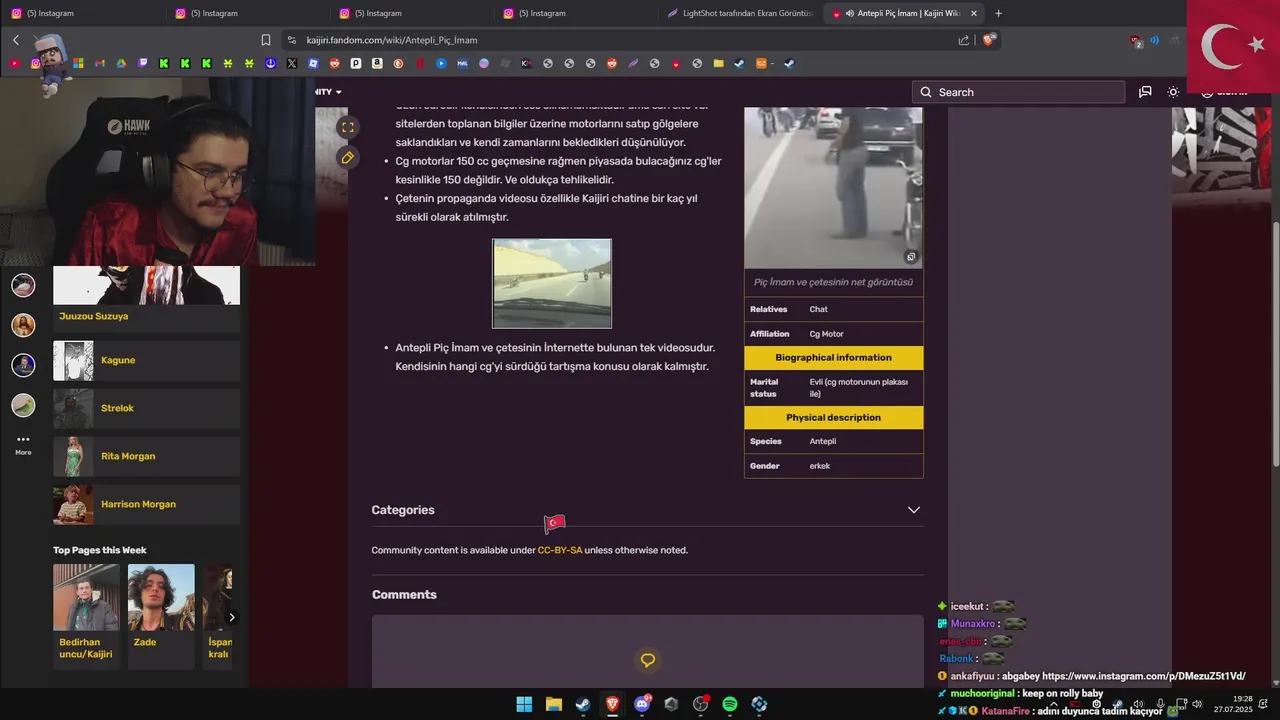Open the Bedirhan uncu/Kaijiri top page thumbnail
1280x720 pixels.
[x=86, y=597]
